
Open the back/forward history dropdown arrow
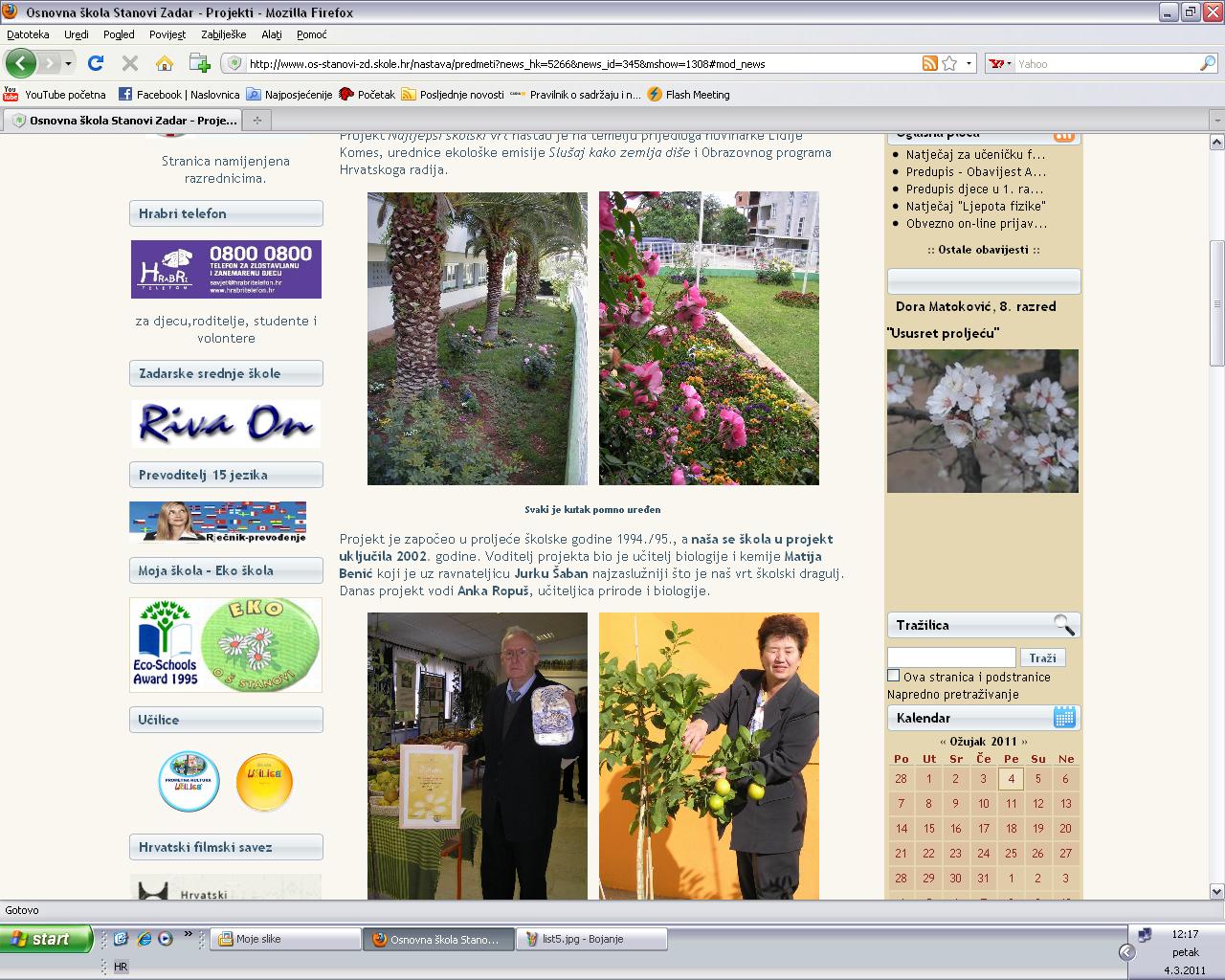click(68, 64)
